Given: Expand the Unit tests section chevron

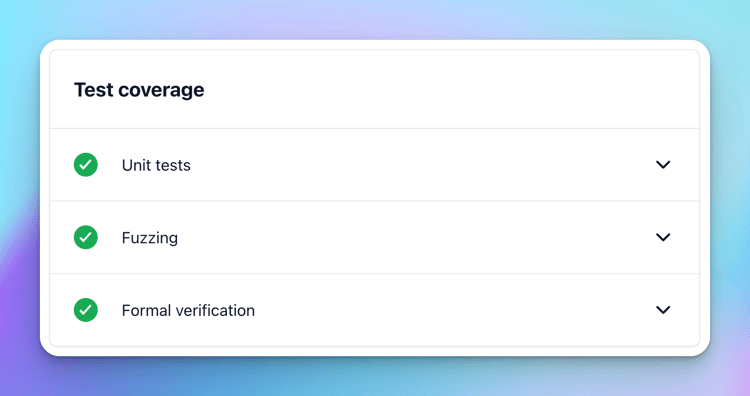Looking at the screenshot, I should coord(663,165).
